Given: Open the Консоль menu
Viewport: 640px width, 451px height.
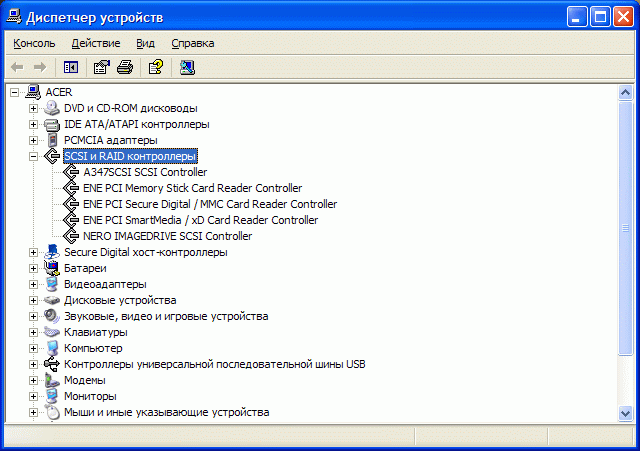Looking at the screenshot, I should click(34, 43).
